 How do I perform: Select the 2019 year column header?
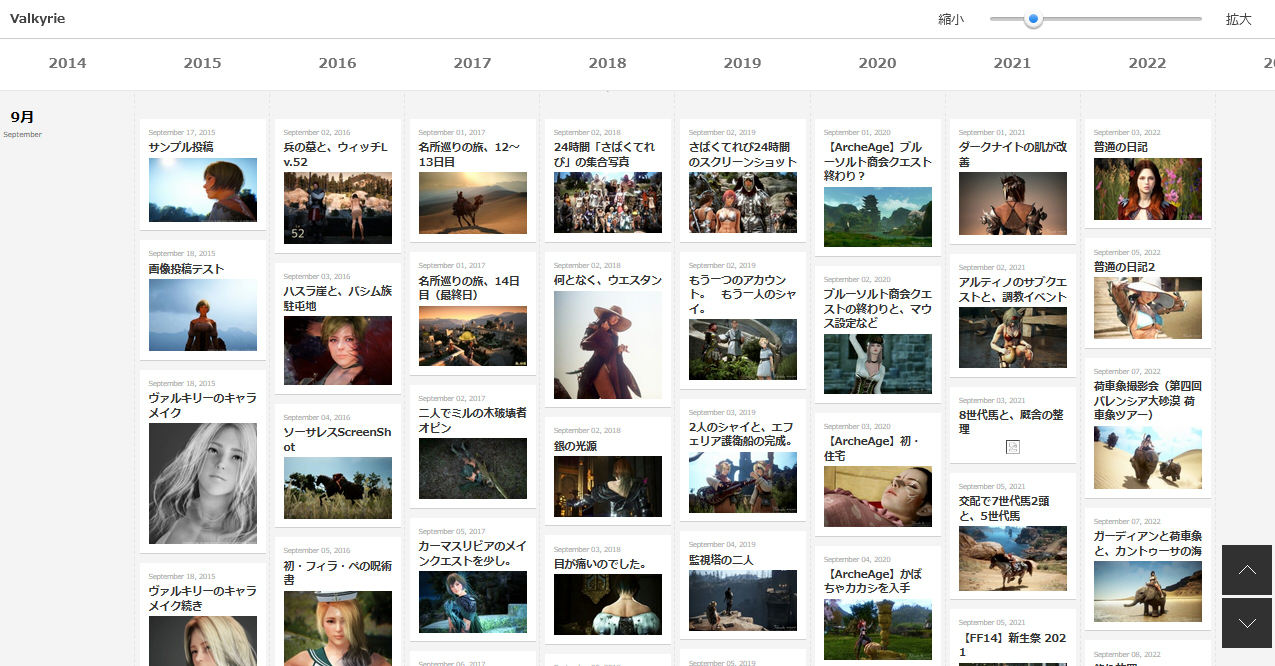pos(742,63)
